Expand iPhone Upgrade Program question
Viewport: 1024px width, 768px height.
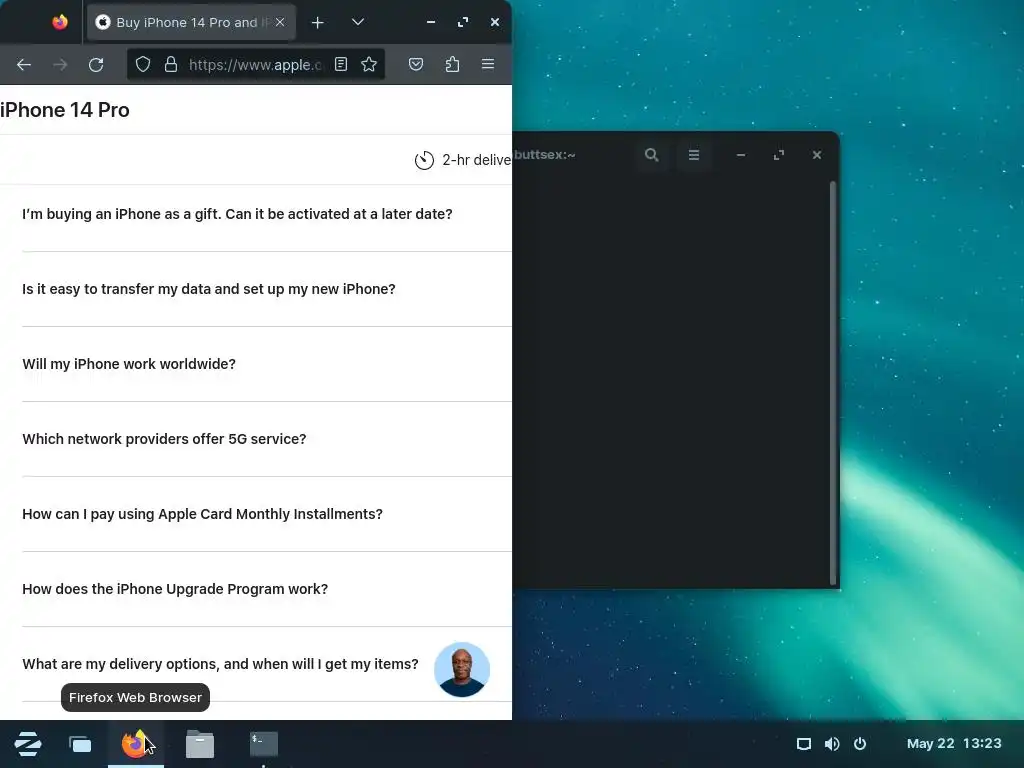point(267,589)
